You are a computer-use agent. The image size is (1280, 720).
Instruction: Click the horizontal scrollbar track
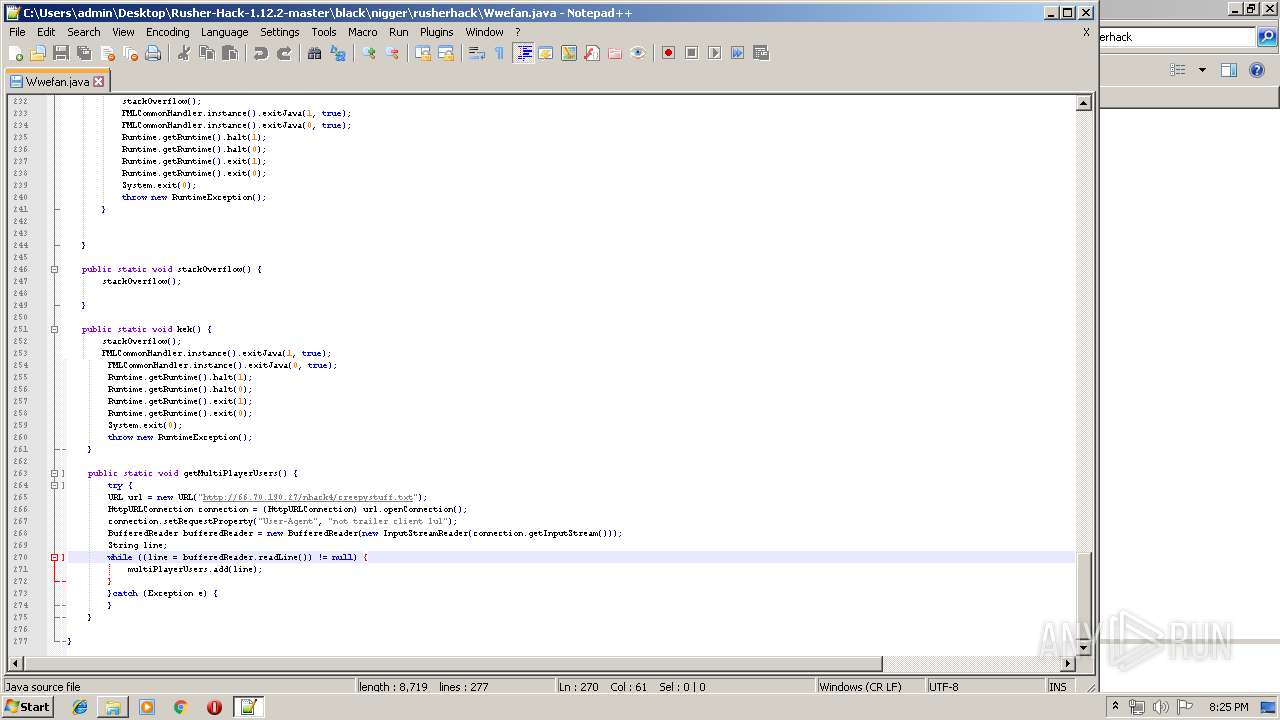(x=972, y=664)
